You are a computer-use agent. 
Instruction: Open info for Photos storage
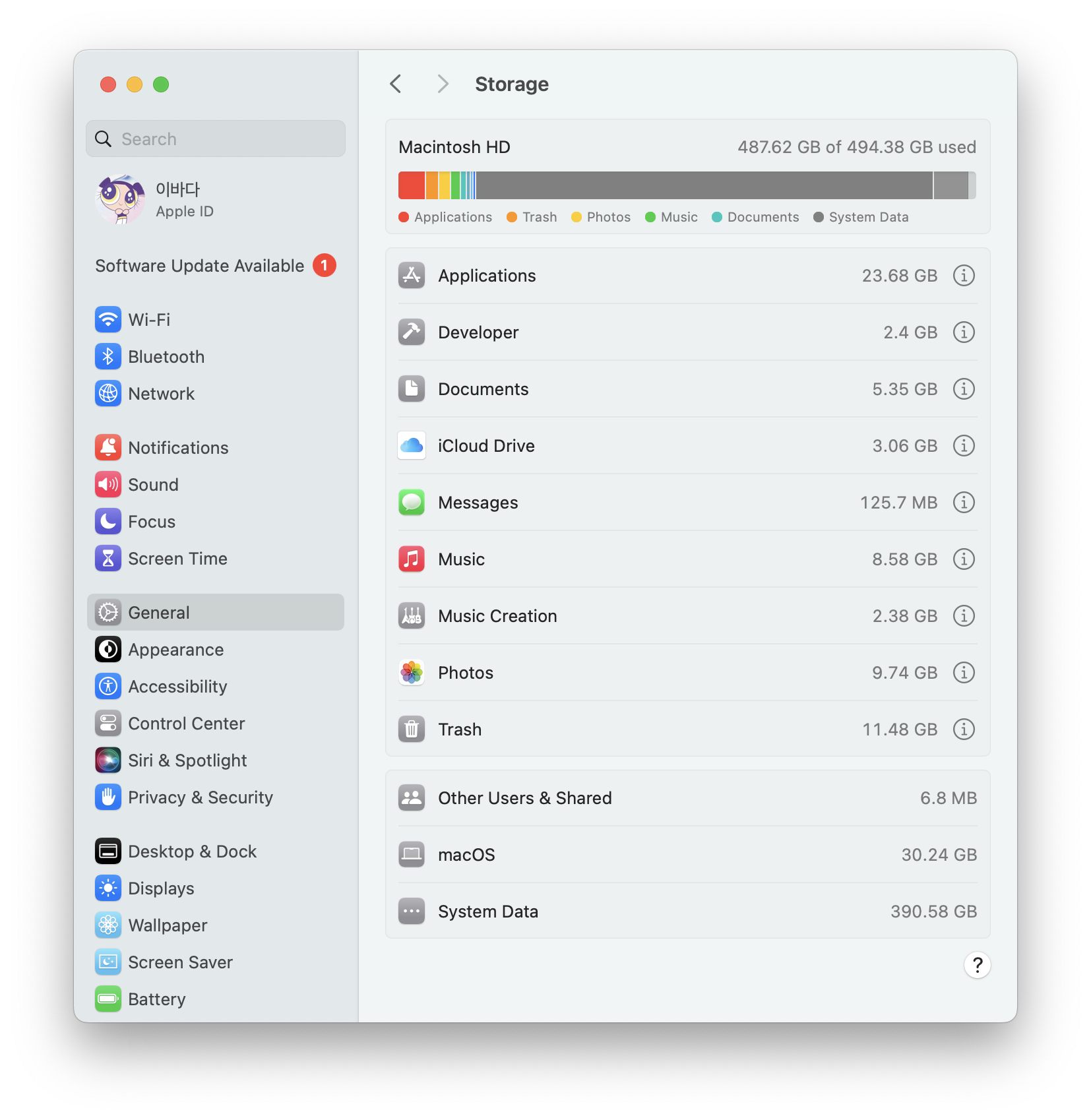tap(964, 673)
